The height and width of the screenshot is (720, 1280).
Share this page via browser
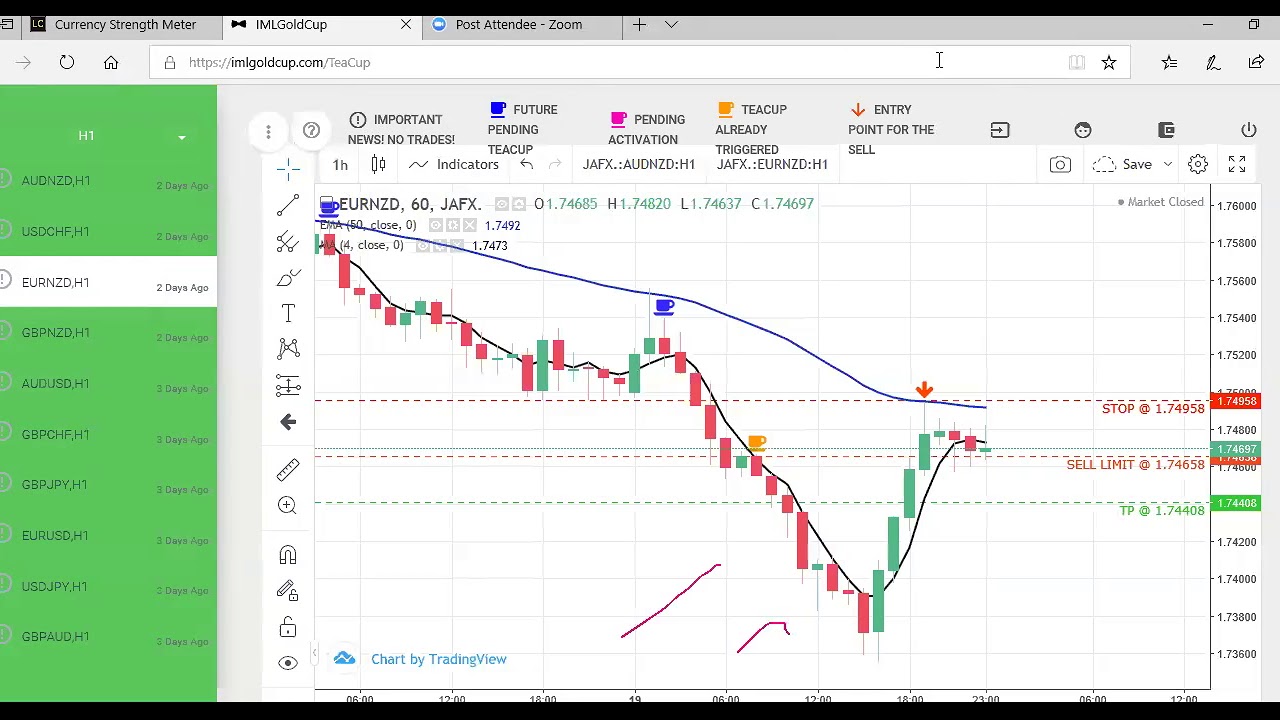click(x=1256, y=62)
